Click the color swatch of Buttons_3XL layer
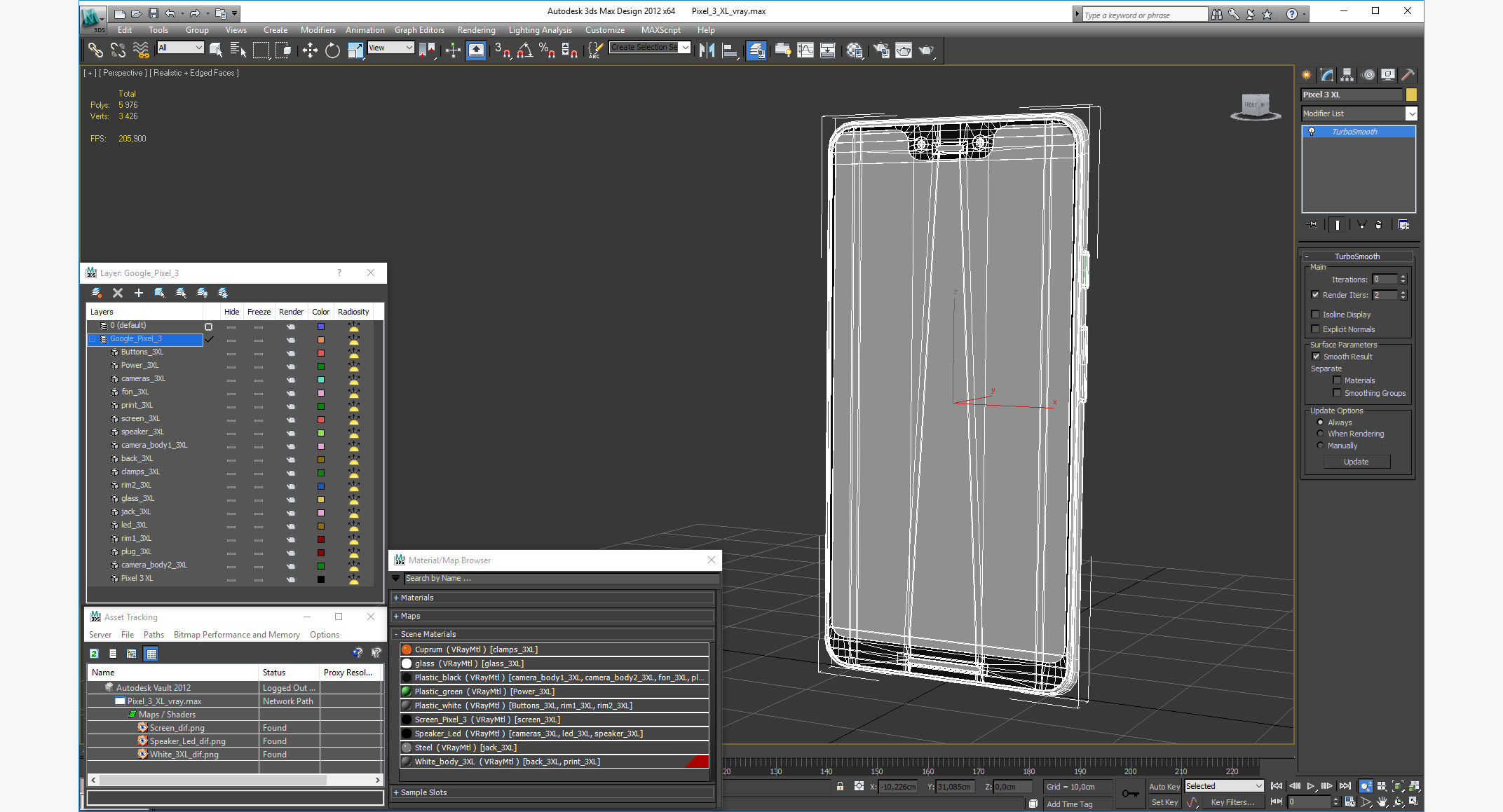This screenshot has width=1503, height=812. pyautogui.click(x=321, y=353)
